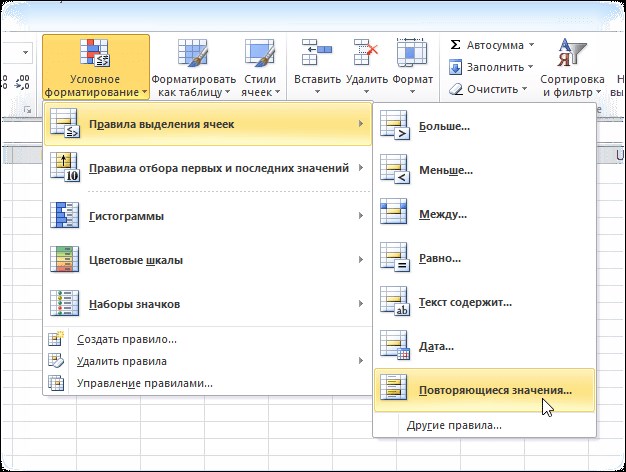Expand arrow beside Гистограммы

361,216
